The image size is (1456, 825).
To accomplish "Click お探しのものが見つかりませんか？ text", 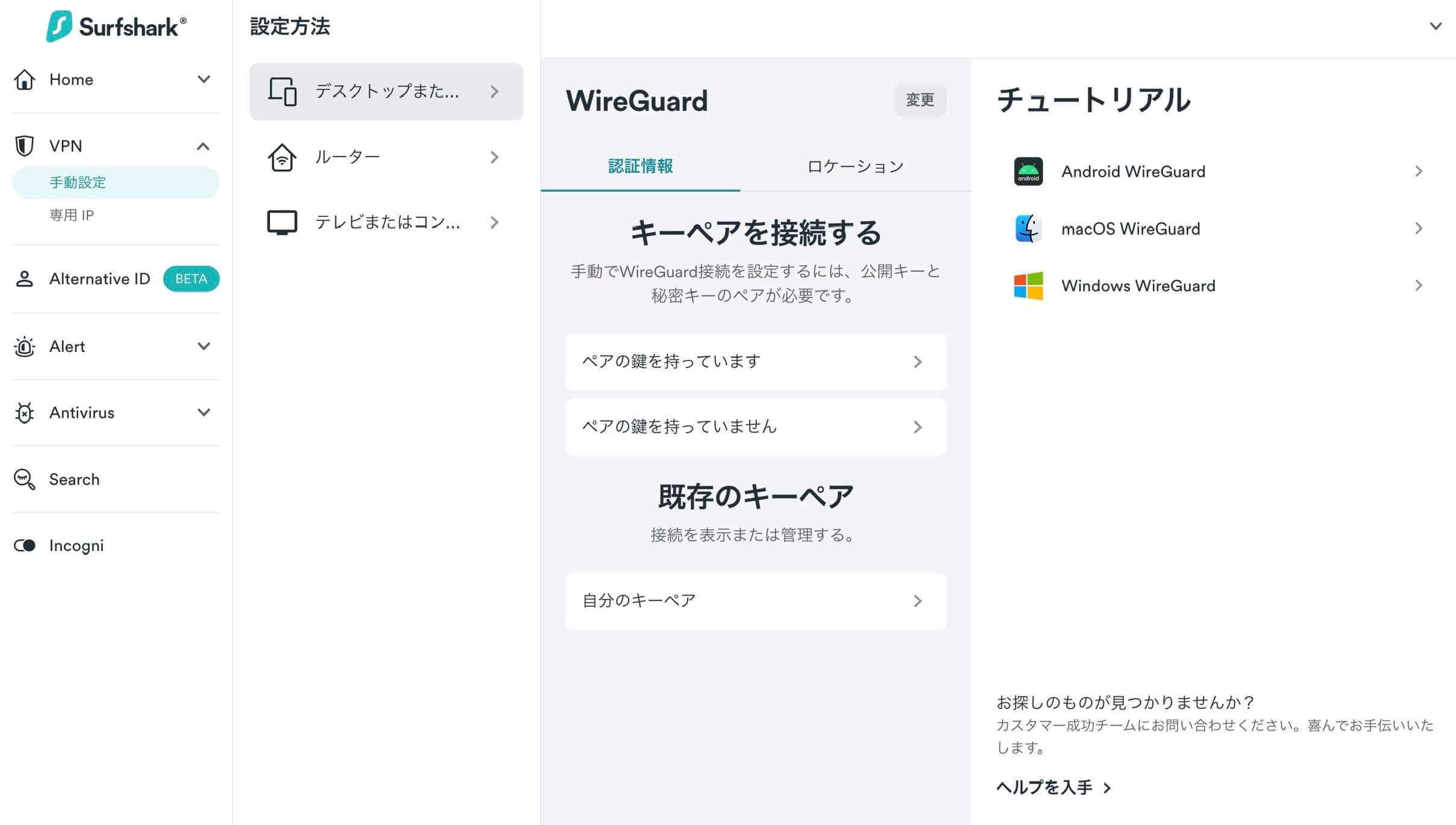I will click(x=1126, y=703).
